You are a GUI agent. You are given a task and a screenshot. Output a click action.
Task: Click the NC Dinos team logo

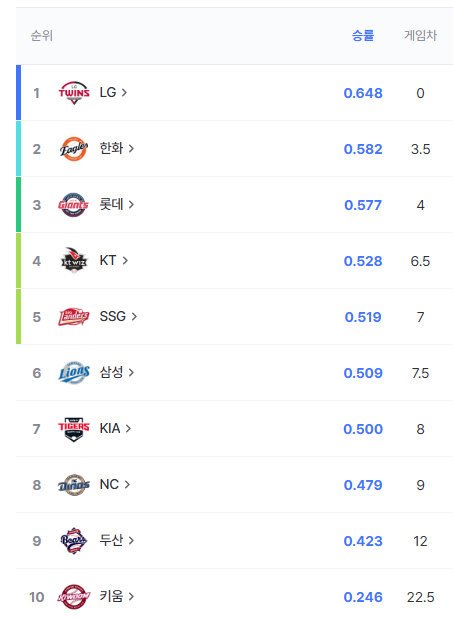pos(74,485)
